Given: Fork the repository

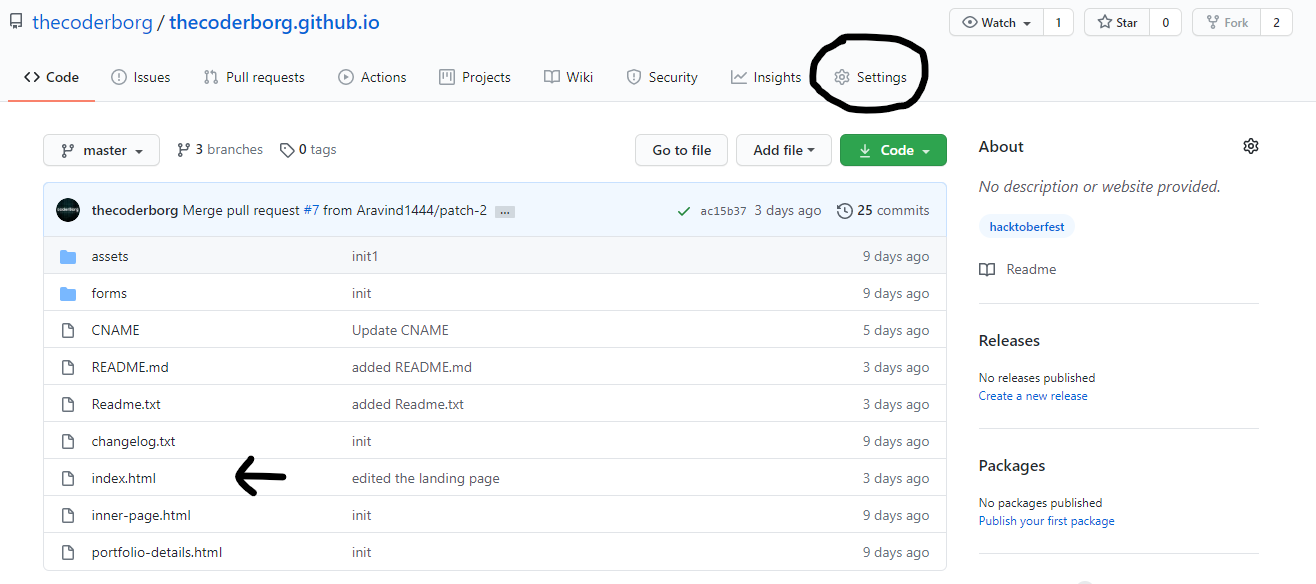Looking at the screenshot, I should (x=1226, y=22).
